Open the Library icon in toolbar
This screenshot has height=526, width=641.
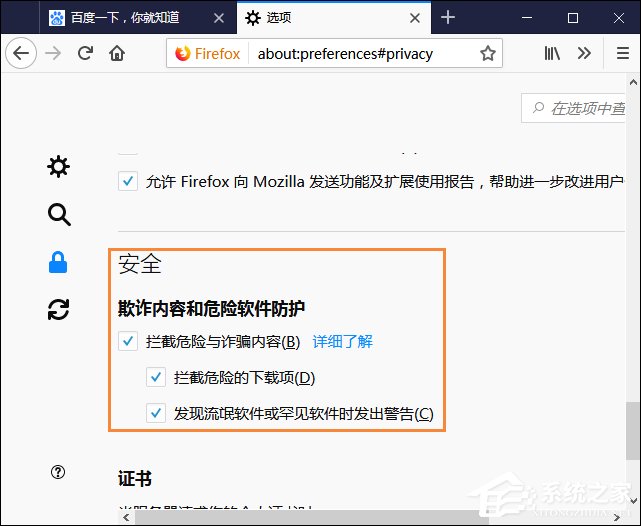click(552, 53)
